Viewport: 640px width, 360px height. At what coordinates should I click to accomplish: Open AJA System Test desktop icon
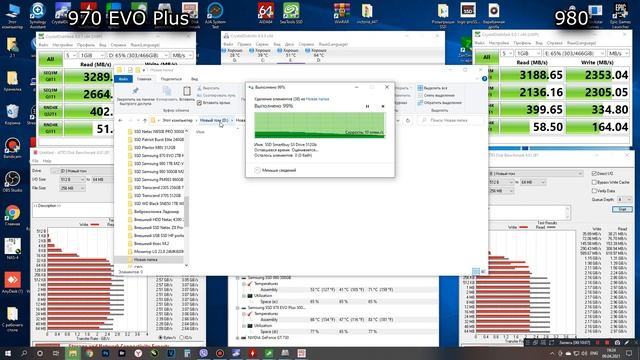(x=215, y=15)
